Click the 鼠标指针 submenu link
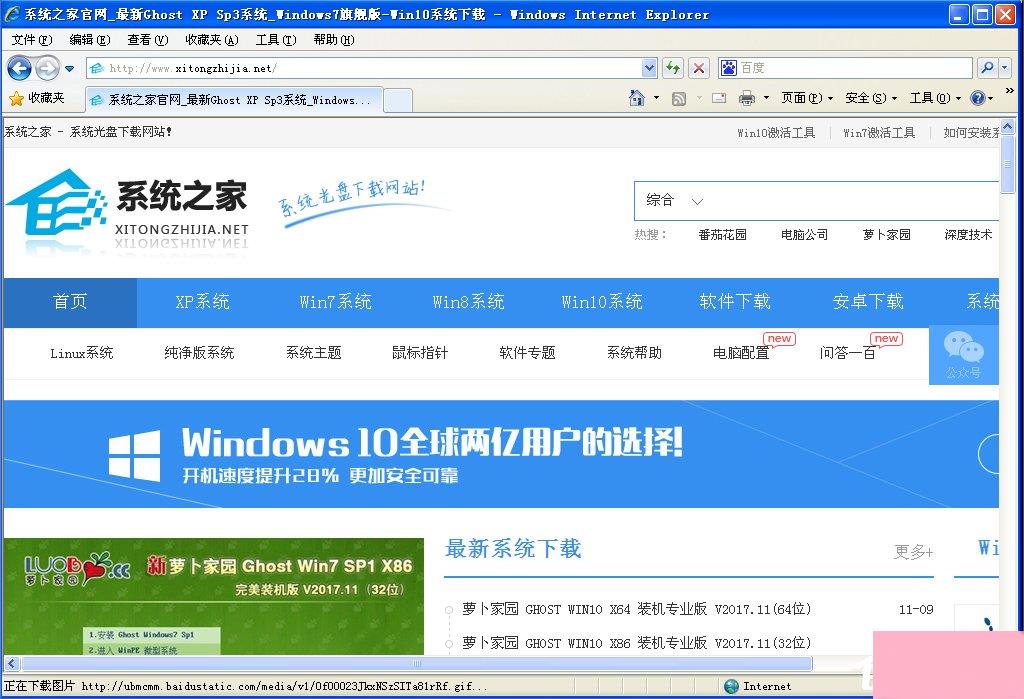Image resolution: width=1024 pixels, height=699 pixels. click(x=420, y=353)
